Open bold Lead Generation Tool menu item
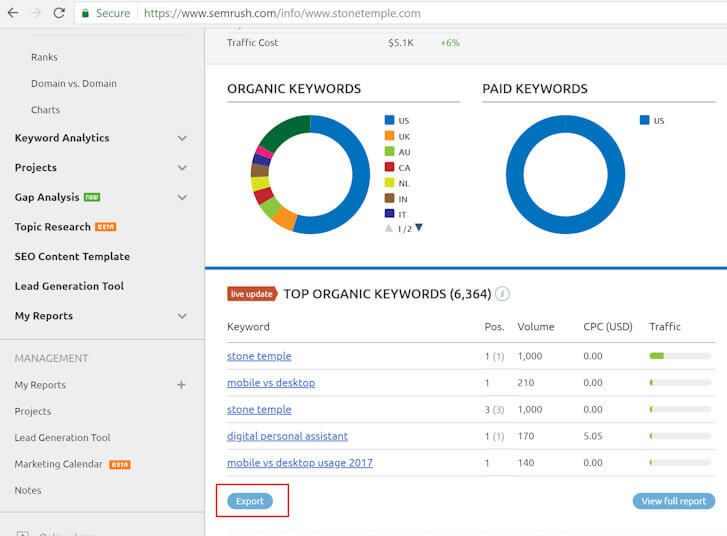Screen dimensions: 727x536 coord(69,286)
